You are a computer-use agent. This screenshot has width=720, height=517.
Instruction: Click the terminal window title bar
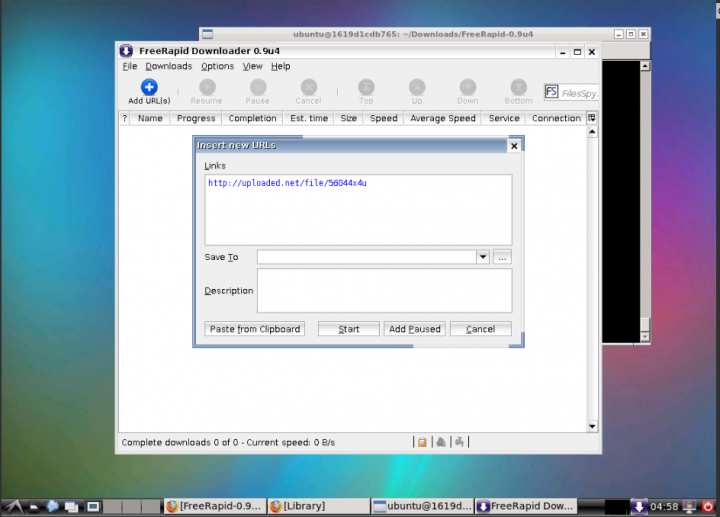tap(413, 34)
